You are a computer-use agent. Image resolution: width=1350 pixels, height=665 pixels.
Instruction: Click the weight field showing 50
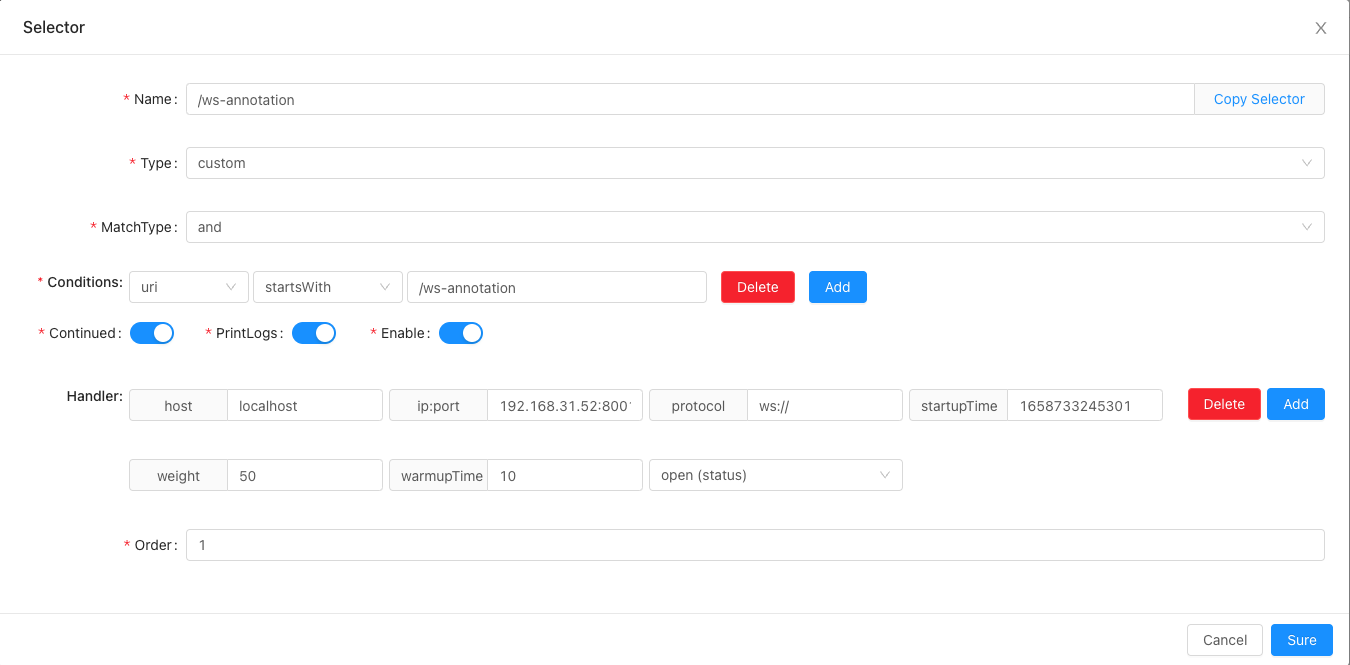304,476
